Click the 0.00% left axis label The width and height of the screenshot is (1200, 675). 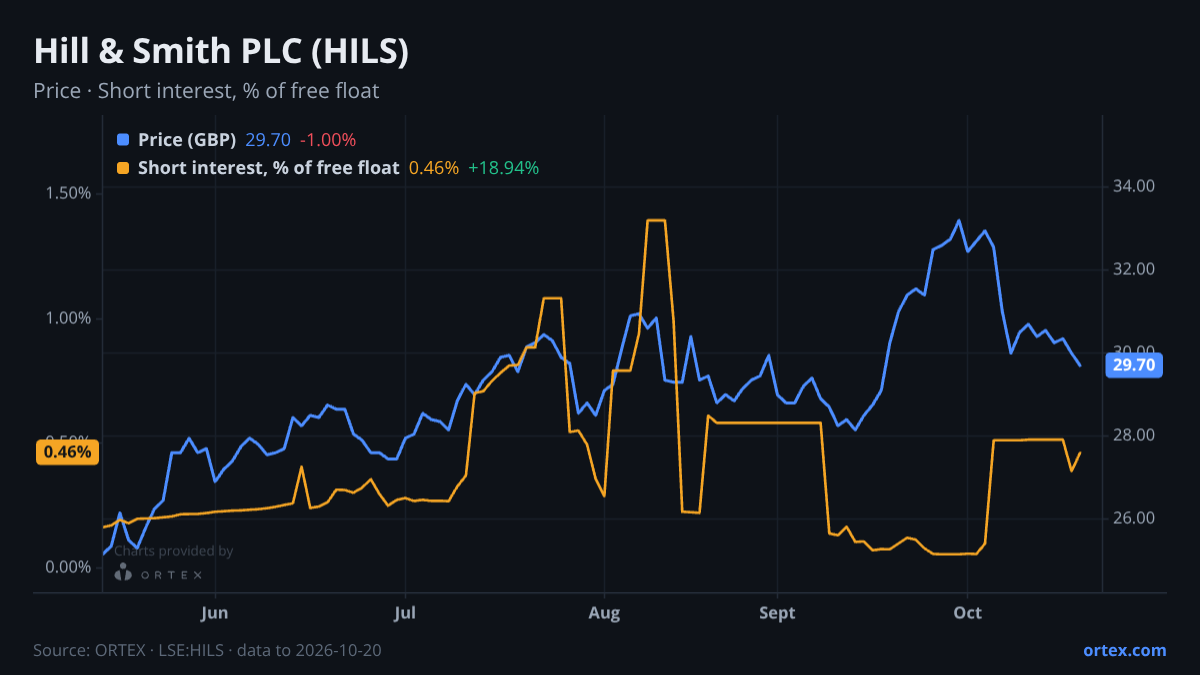point(67,567)
